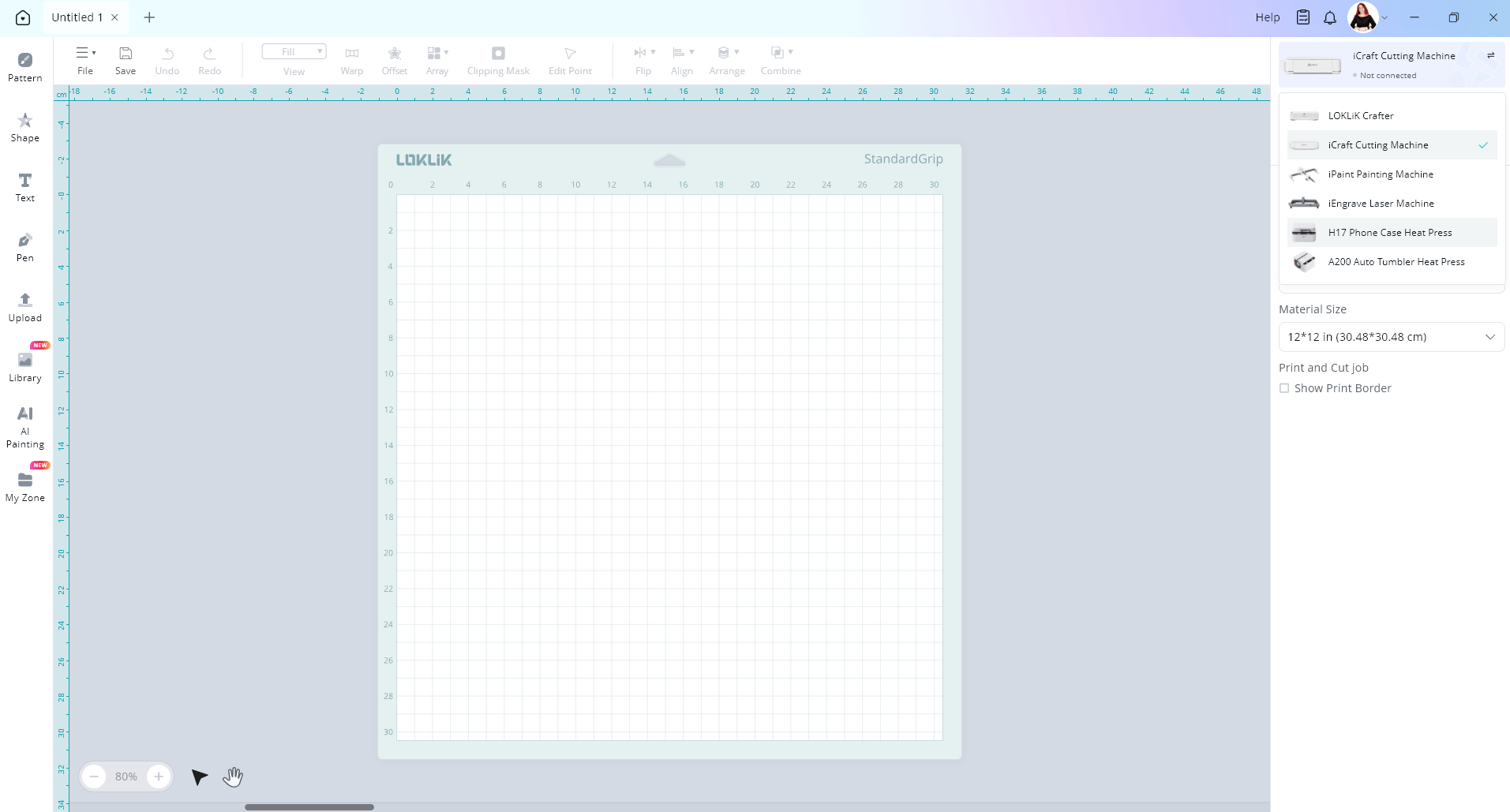The width and height of the screenshot is (1510, 812).
Task: Click the Help link
Action: coord(1267,17)
